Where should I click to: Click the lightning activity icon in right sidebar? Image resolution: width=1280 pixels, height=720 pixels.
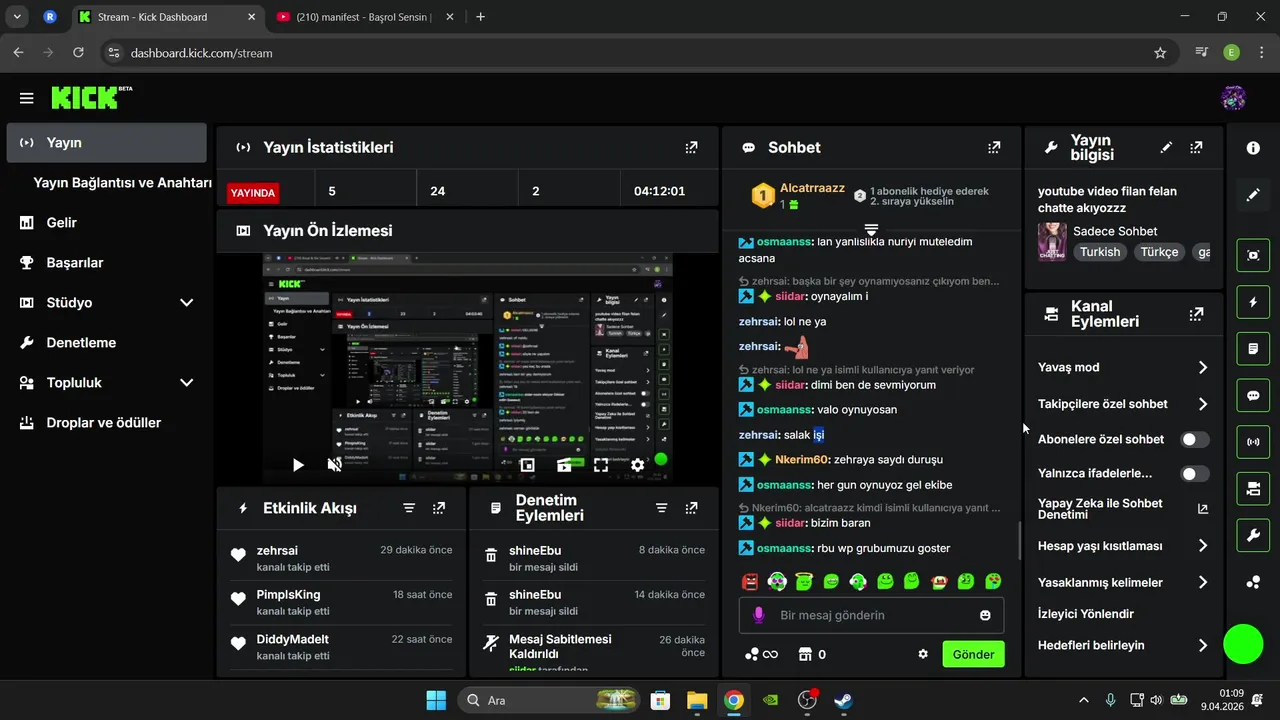[x=1253, y=302]
